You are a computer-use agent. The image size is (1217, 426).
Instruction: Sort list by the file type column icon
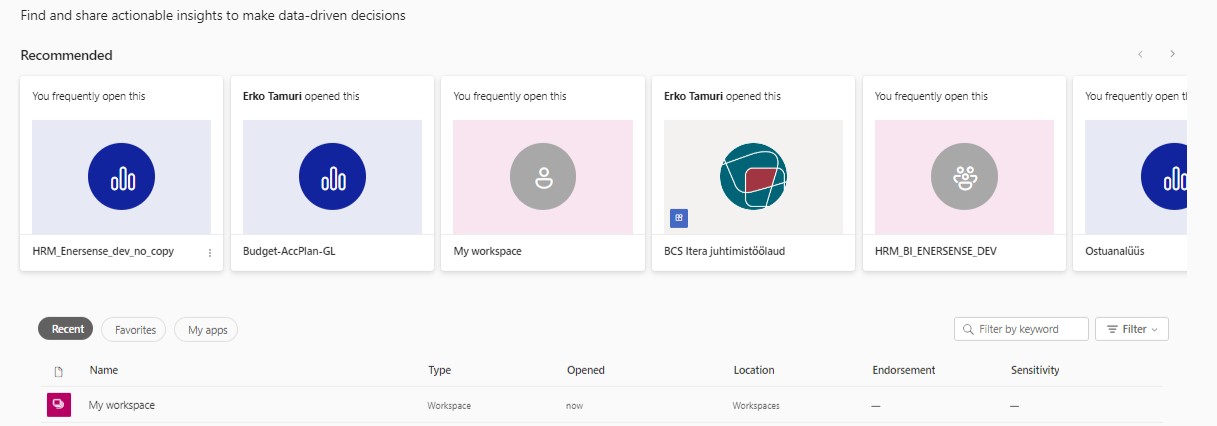[x=58, y=371]
